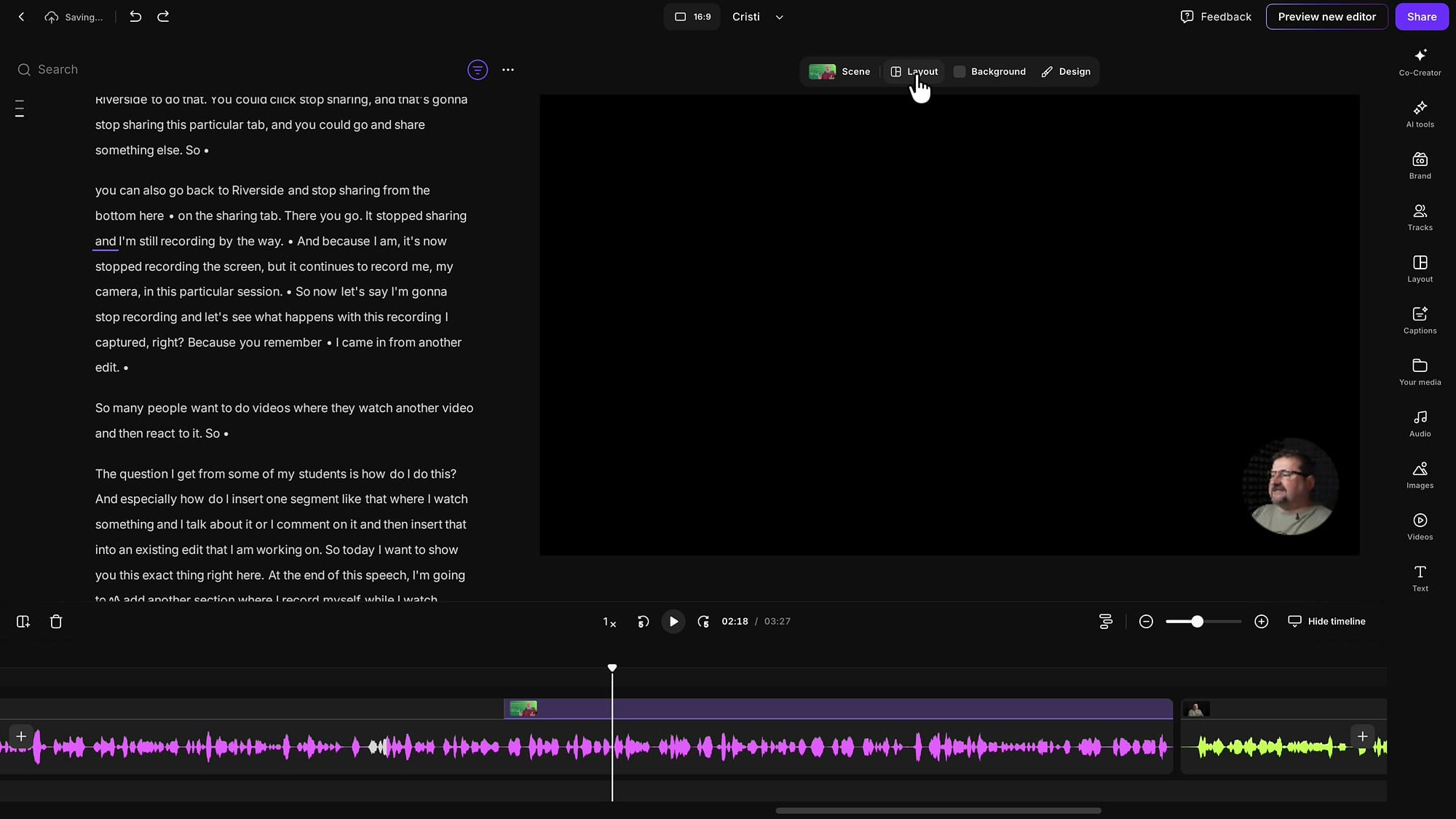Click the split clip icon

pyautogui.click(x=23, y=622)
